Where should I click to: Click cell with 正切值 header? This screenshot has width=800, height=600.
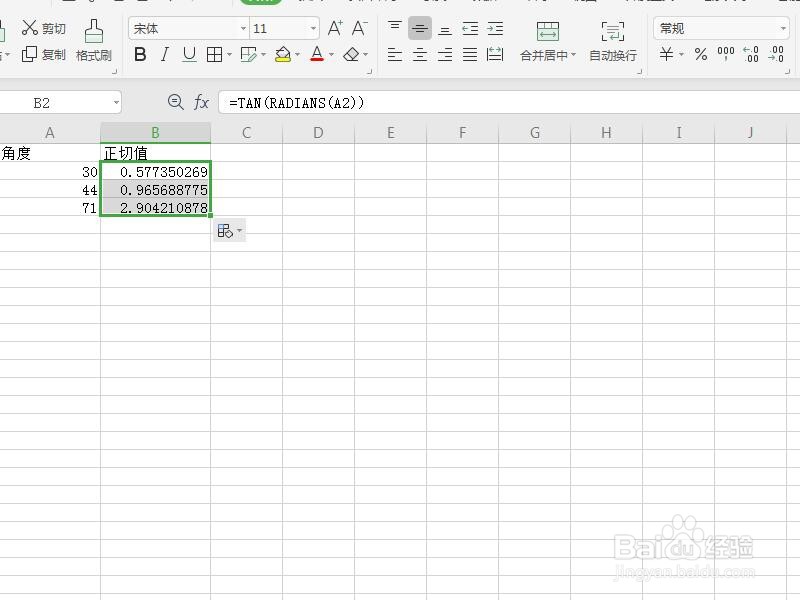coord(156,153)
